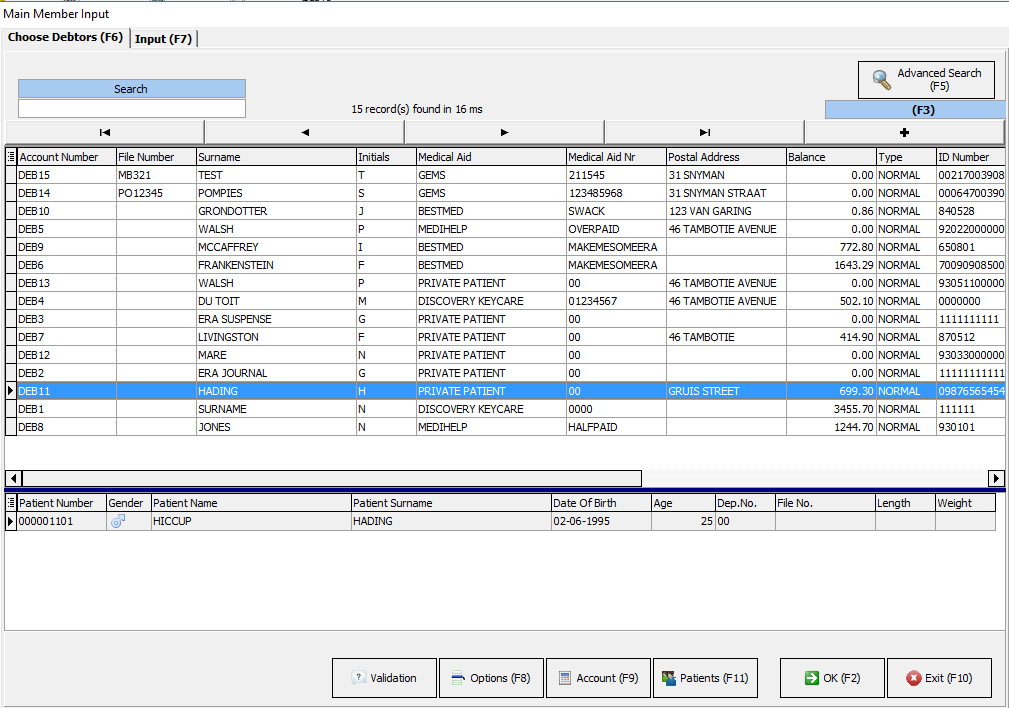Go to previous record arrow
Image resolution: width=1009 pixels, height=708 pixels.
[304, 132]
